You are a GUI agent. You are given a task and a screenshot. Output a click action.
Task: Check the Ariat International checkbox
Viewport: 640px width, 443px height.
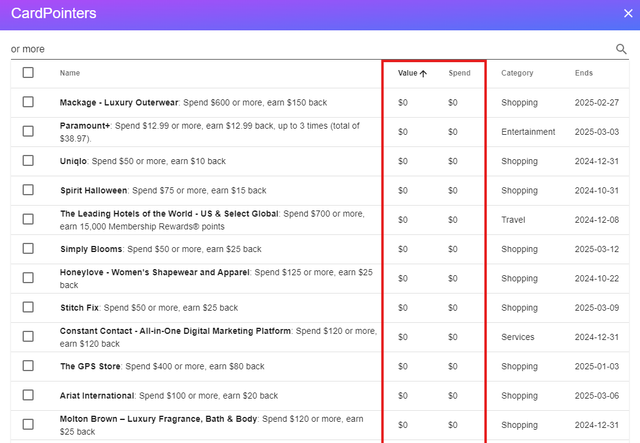coord(28,395)
